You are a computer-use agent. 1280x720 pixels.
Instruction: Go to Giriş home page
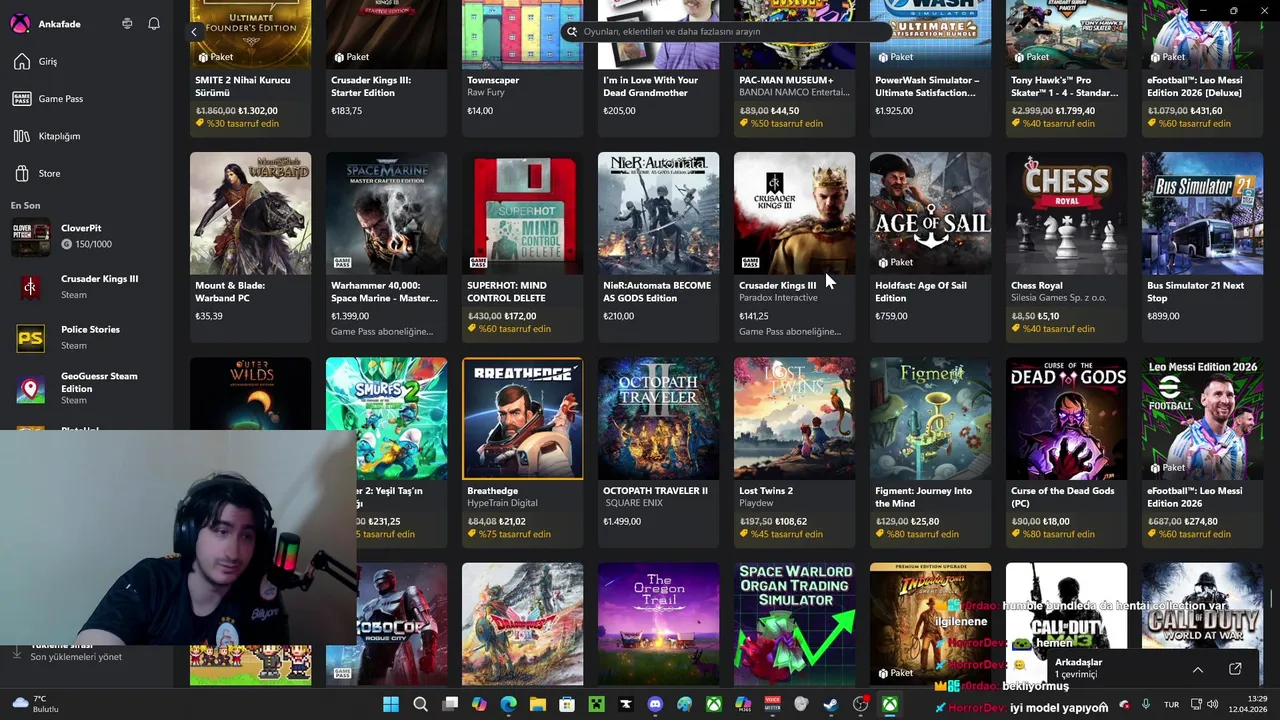click(86, 62)
